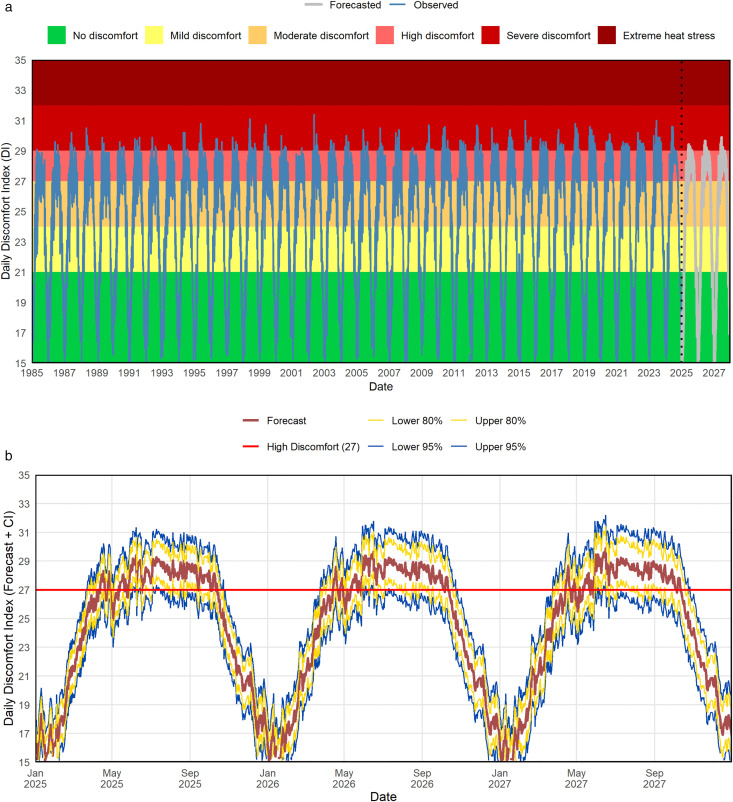Click the "May 2026" tick label in panel b
Screen dimensions: 733x802
click(344, 778)
